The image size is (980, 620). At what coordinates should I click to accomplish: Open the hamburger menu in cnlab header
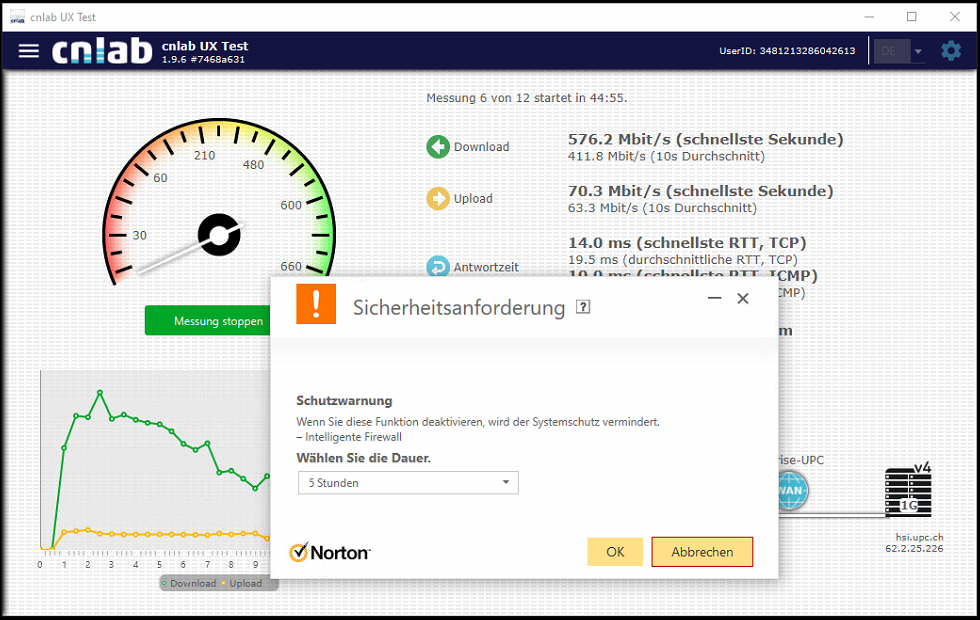[29, 51]
